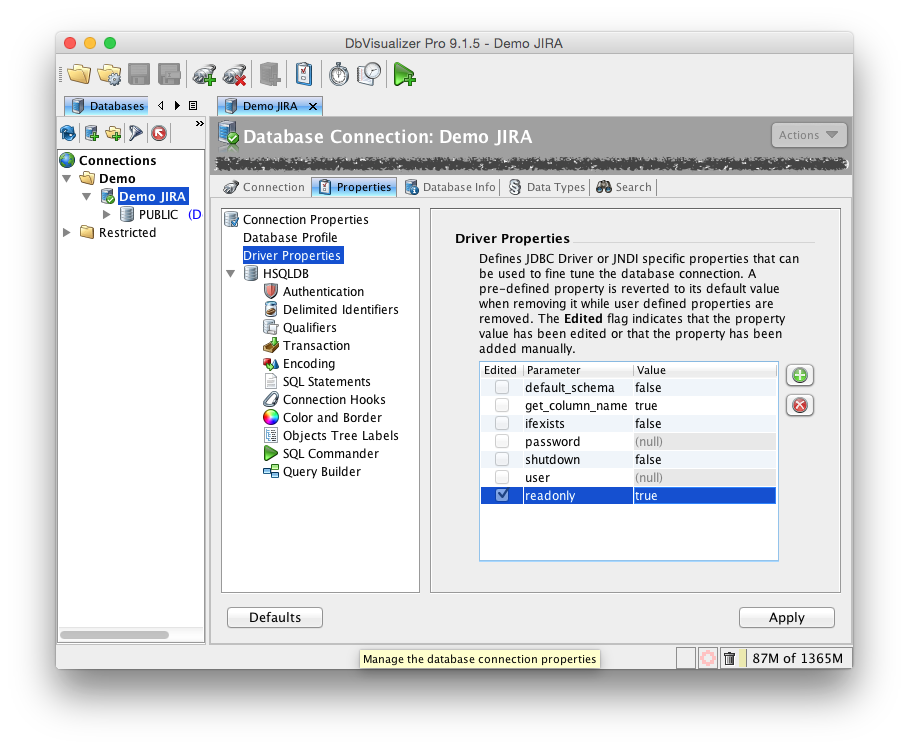Click the Value cell of readonly row
Screen dimensions: 909x749
coord(704,495)
